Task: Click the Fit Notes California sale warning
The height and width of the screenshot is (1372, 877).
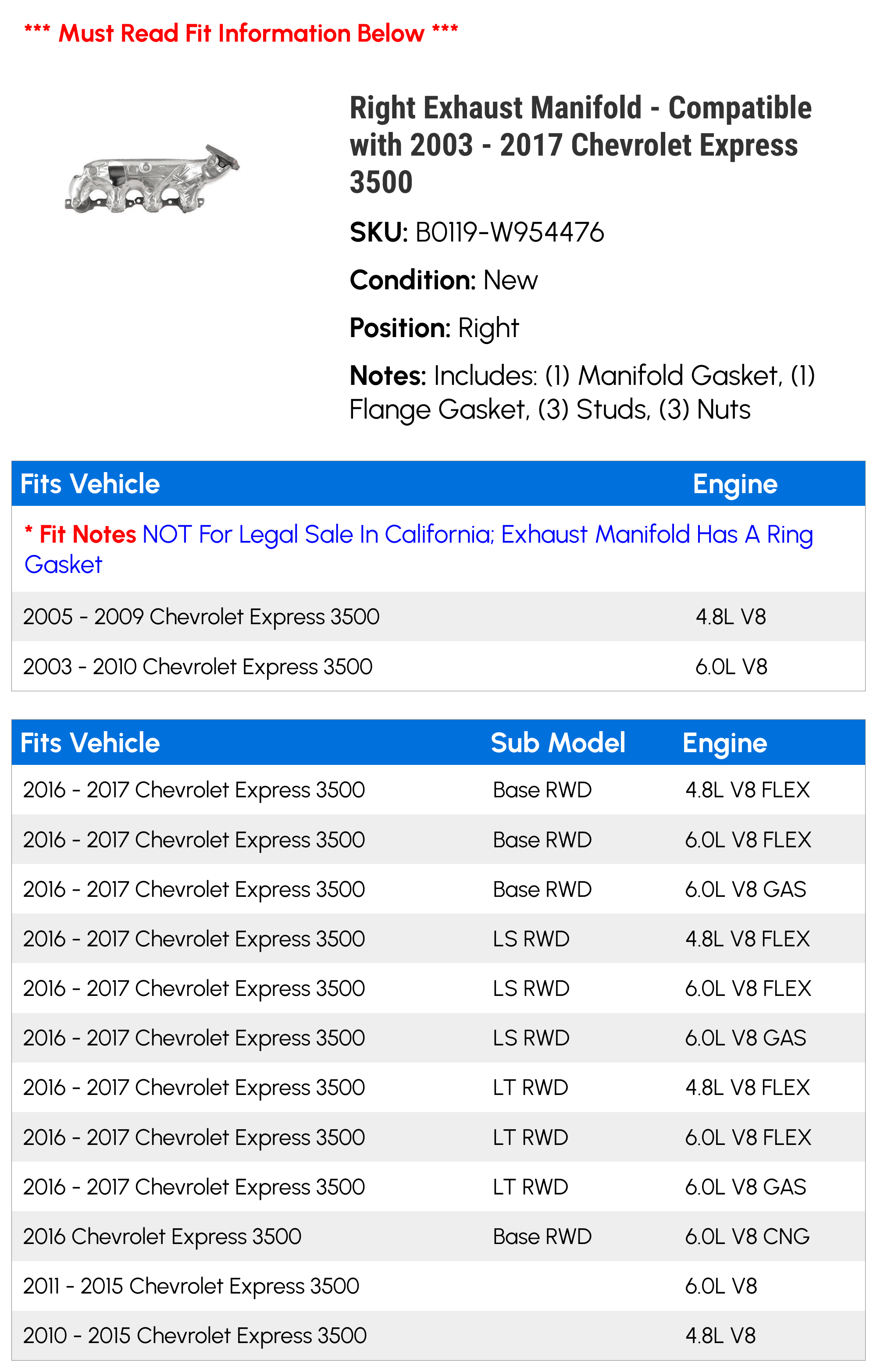Action: (418, 549)
